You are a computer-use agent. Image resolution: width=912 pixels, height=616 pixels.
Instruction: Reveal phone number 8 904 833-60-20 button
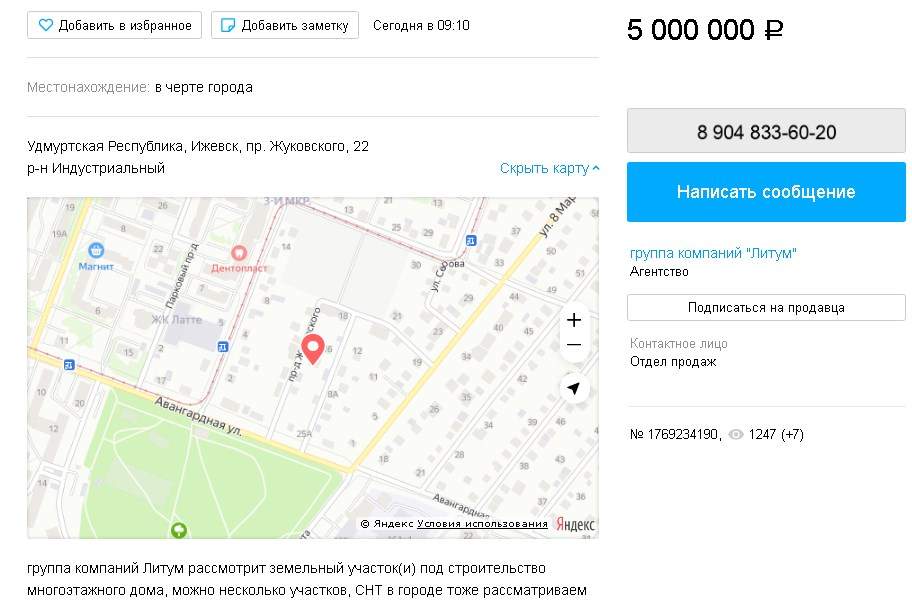[x=766, y=131]
